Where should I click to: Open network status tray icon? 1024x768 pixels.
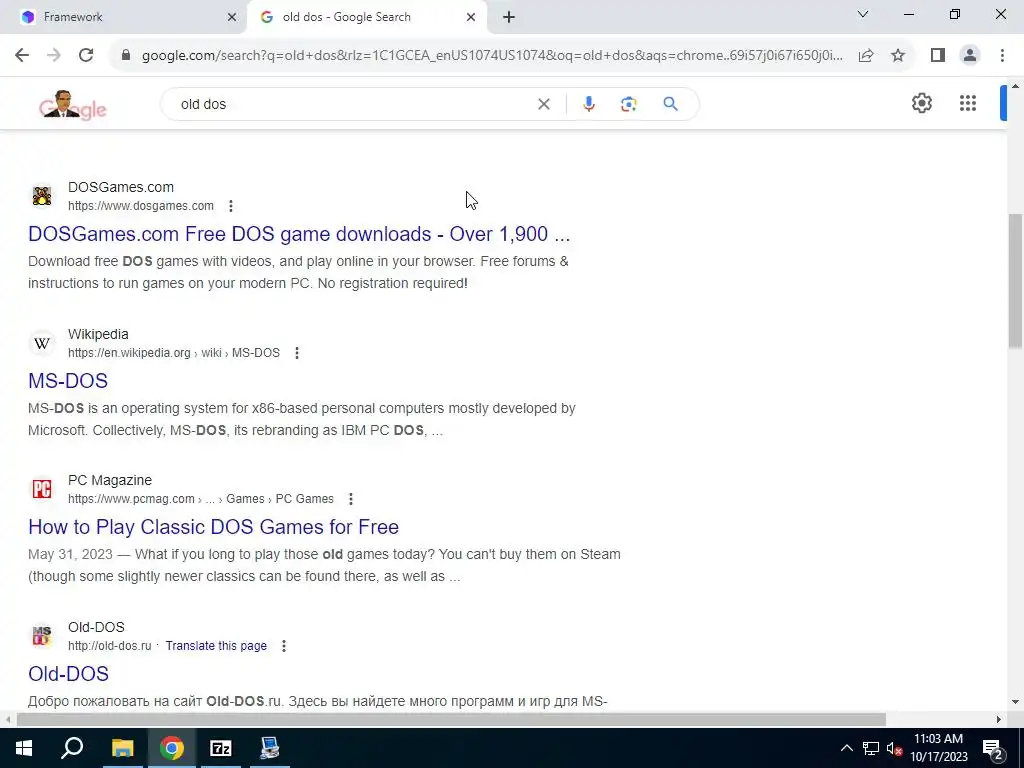coord(871,748)
